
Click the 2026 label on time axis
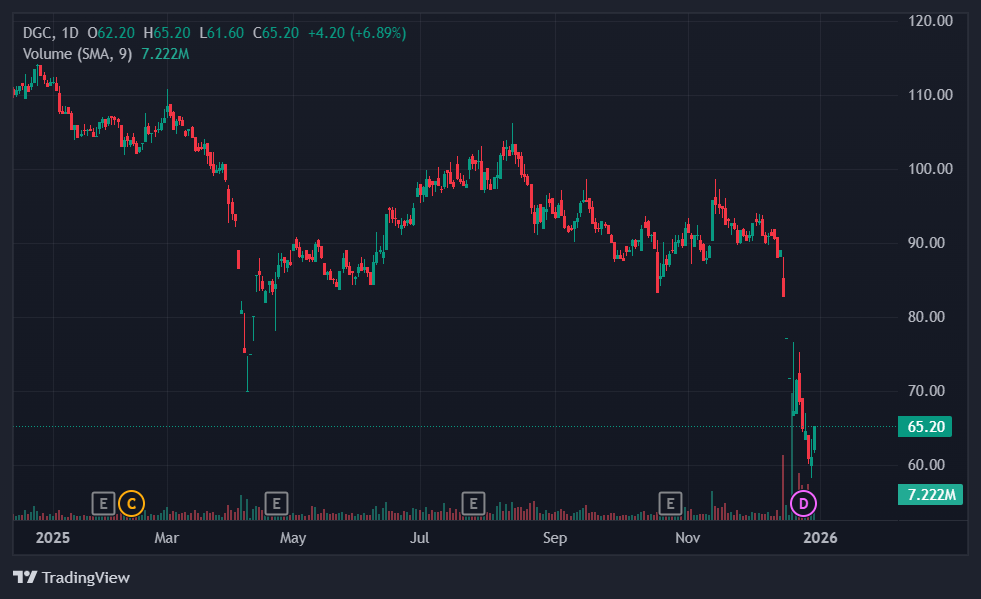[821, 538]
